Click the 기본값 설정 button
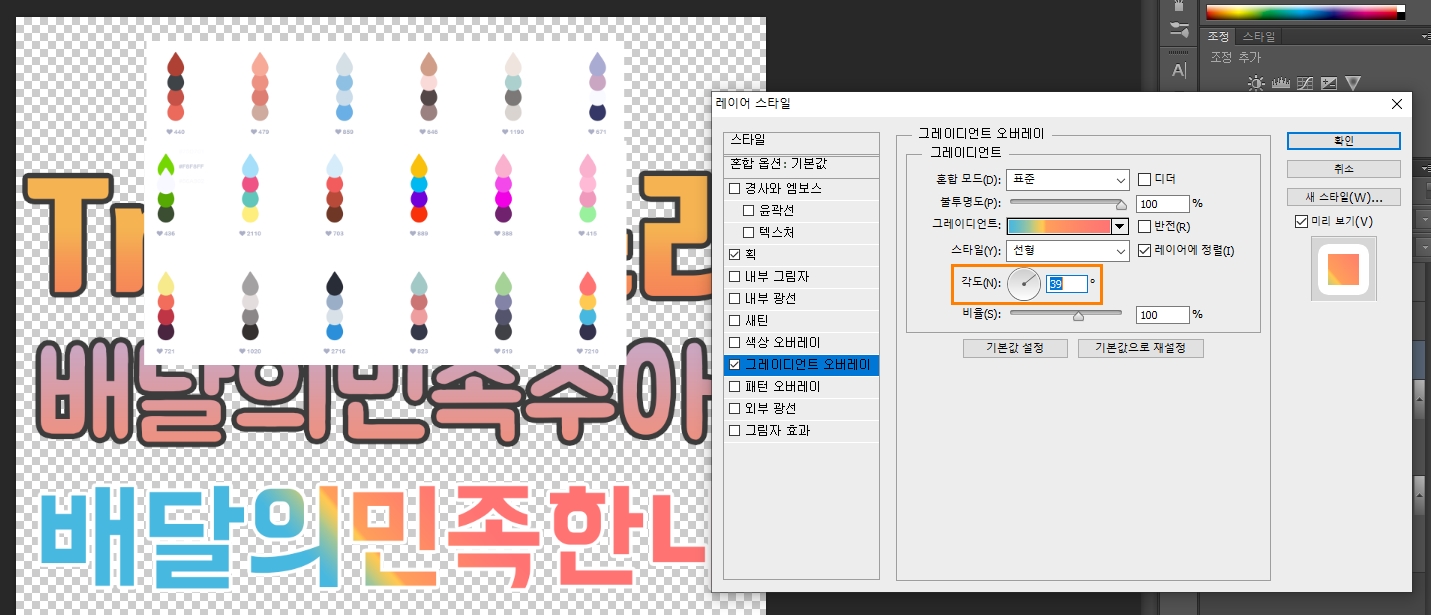This screenshot has height=615, width=1431. [1015, 348]
